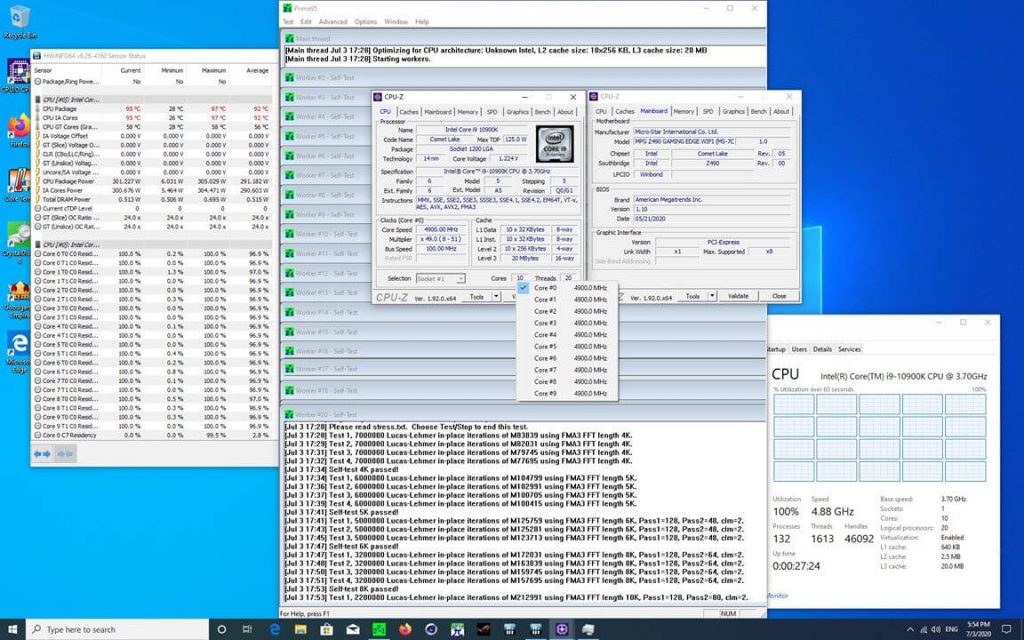Viewport: 1024px width, 640px height.
Task: Open the volume control in system tray
Action: tap(936, 630)
